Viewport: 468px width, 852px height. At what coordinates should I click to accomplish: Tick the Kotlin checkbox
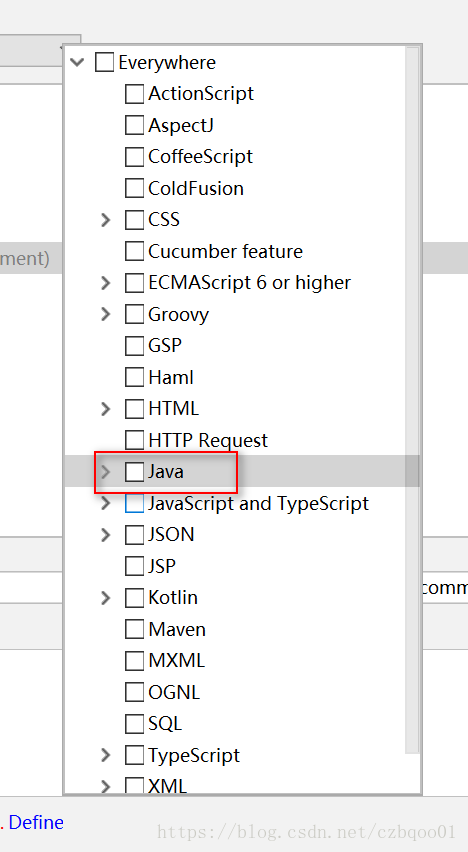pos(134,598)
